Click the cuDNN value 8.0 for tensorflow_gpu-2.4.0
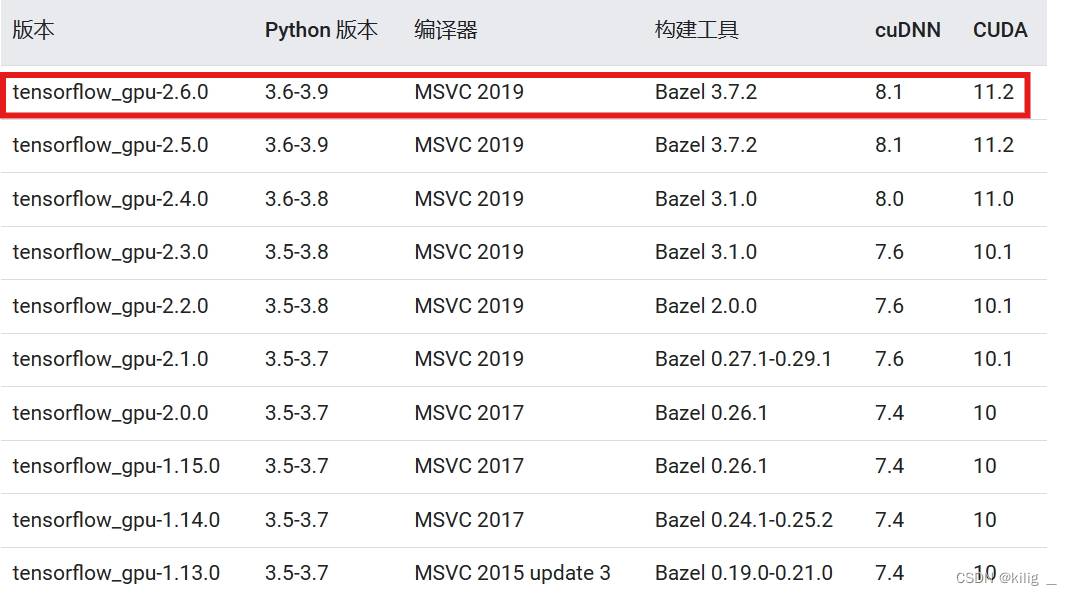The image size is (1072, 595). pyautogui.click(x=889, y=198)
